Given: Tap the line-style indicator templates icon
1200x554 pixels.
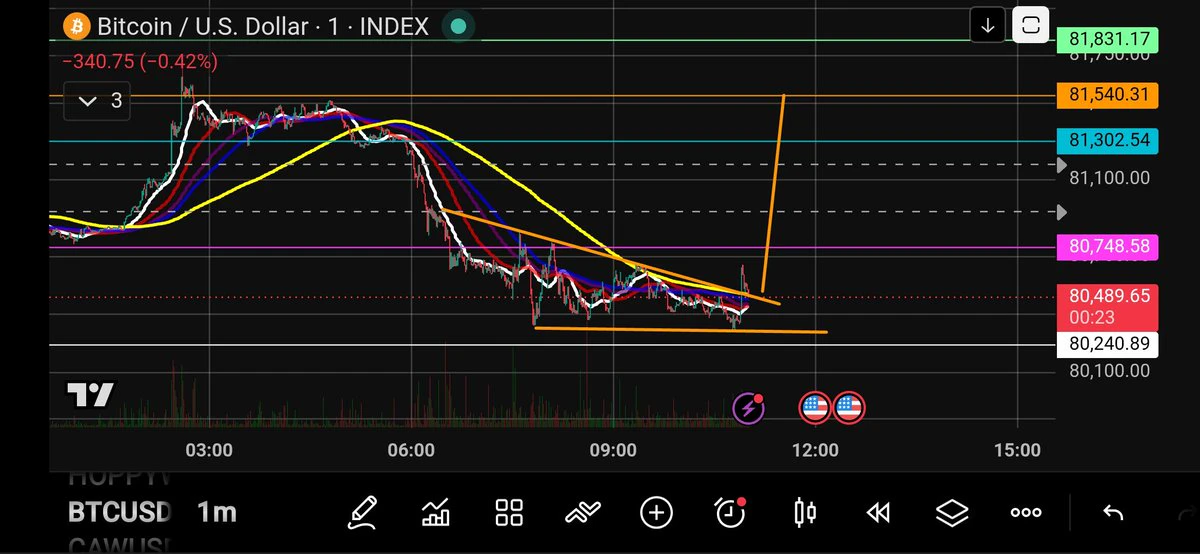Looking at the screenshot, I should pos(582,513).
